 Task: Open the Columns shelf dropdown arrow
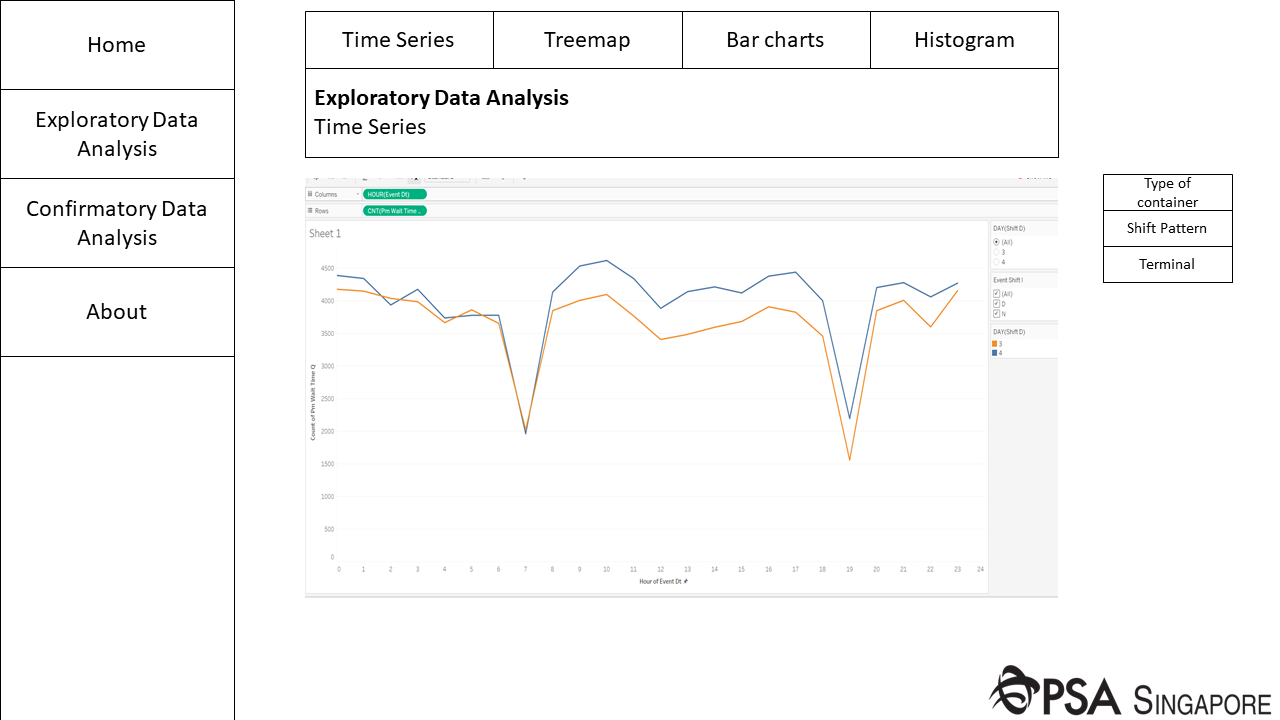click(x=357, y=194)
